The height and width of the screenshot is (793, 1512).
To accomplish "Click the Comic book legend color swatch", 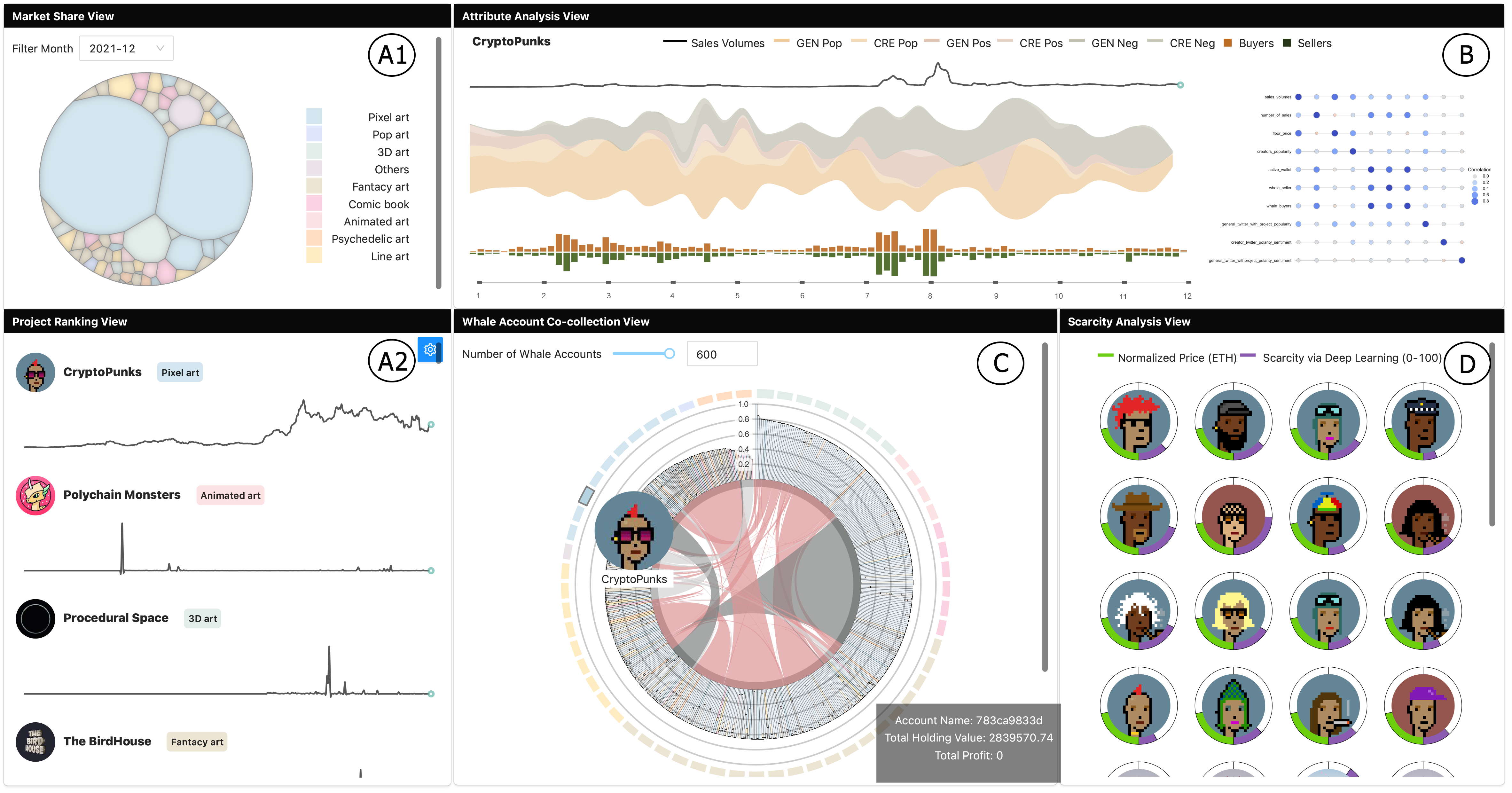I will tap(314, 203).
